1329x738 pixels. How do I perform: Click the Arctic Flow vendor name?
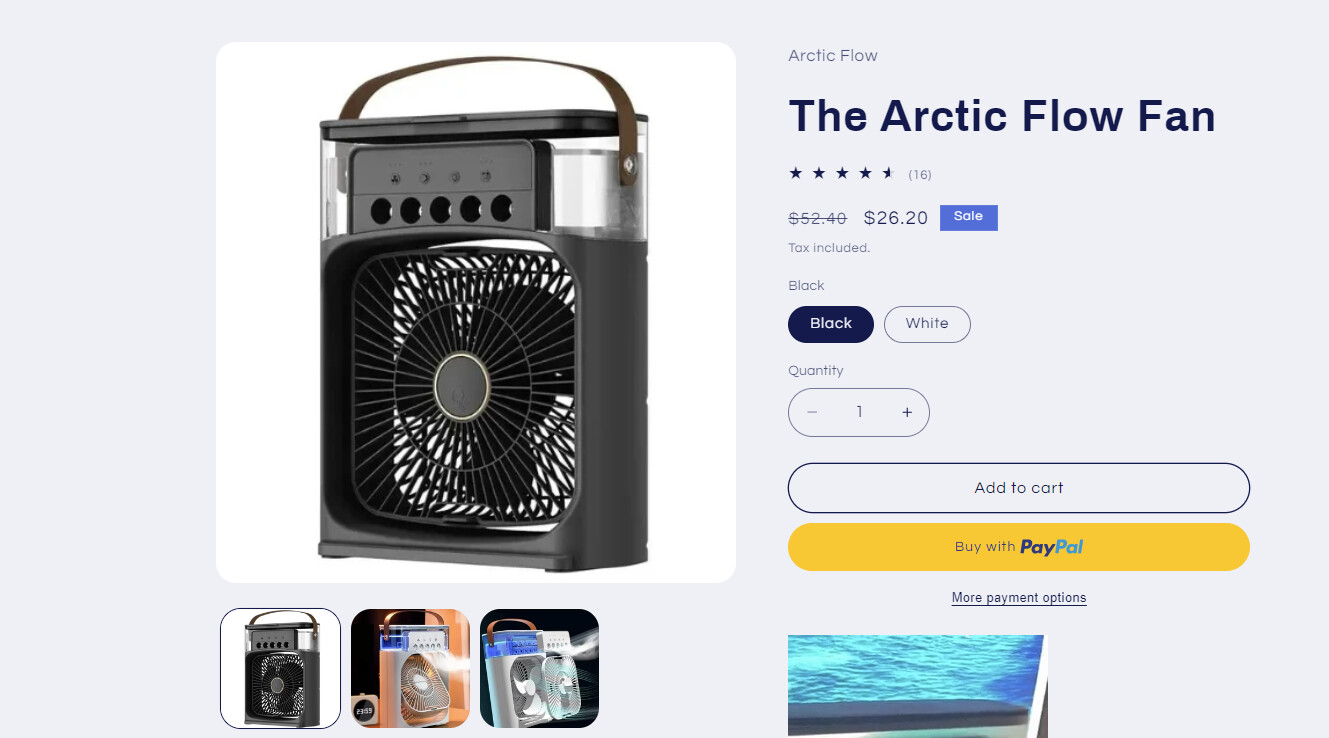833,56
